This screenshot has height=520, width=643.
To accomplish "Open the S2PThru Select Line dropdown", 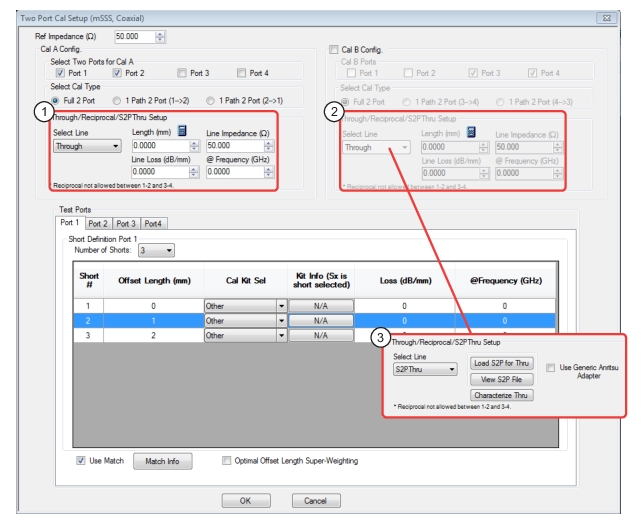I will 425,369.
